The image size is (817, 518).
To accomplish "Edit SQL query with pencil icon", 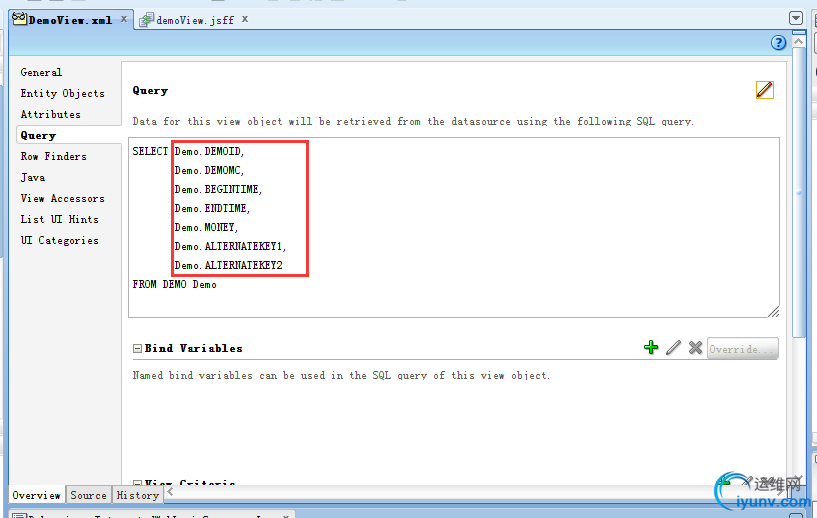I will click(x=764, y=90).
